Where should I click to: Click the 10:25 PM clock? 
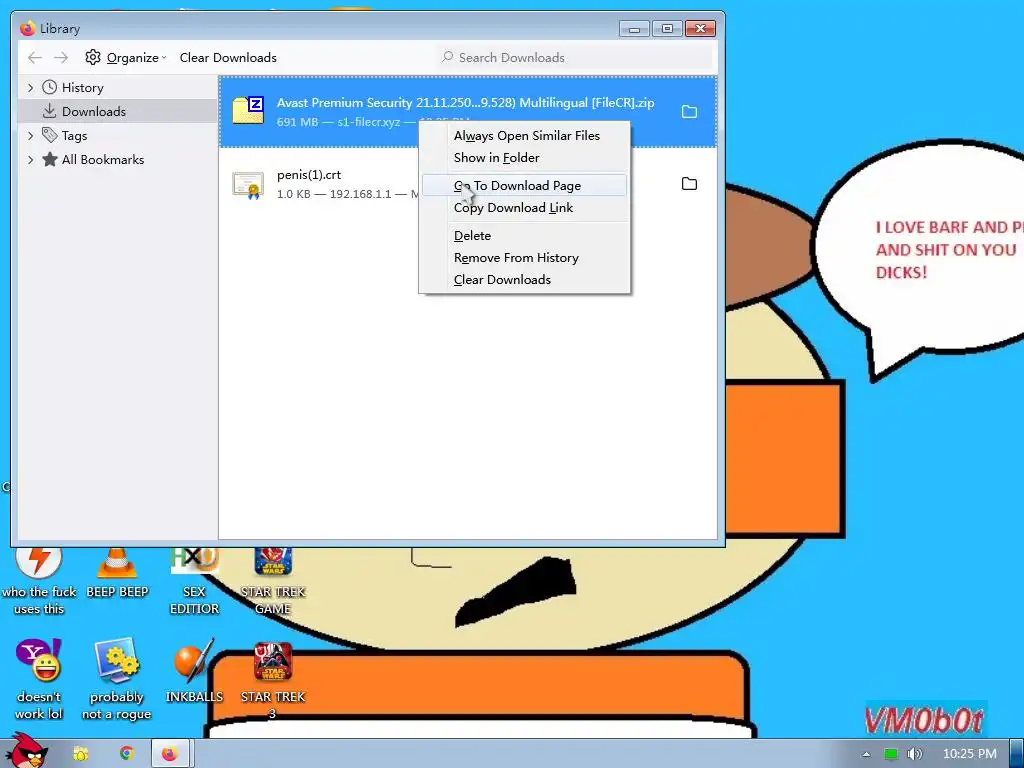point(970,754)
